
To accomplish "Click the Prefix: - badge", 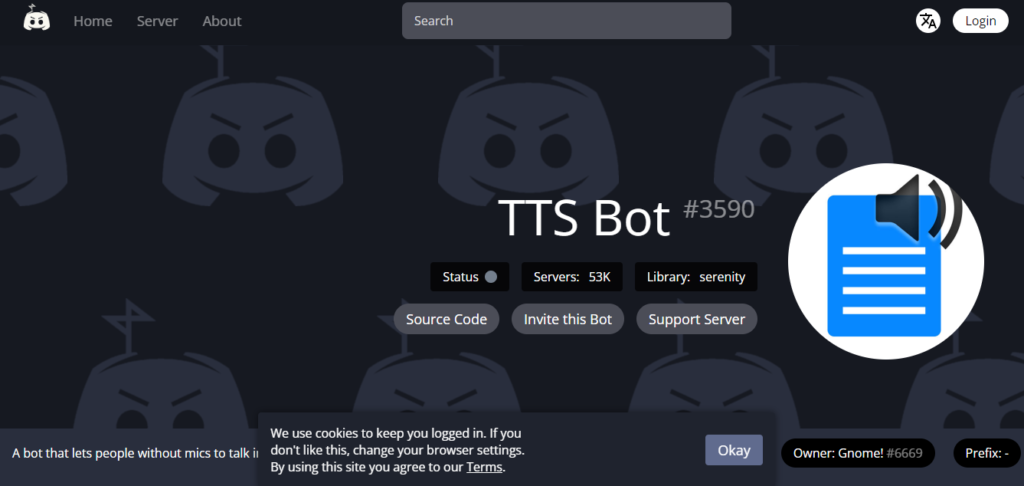I will (x=989, y=453).
